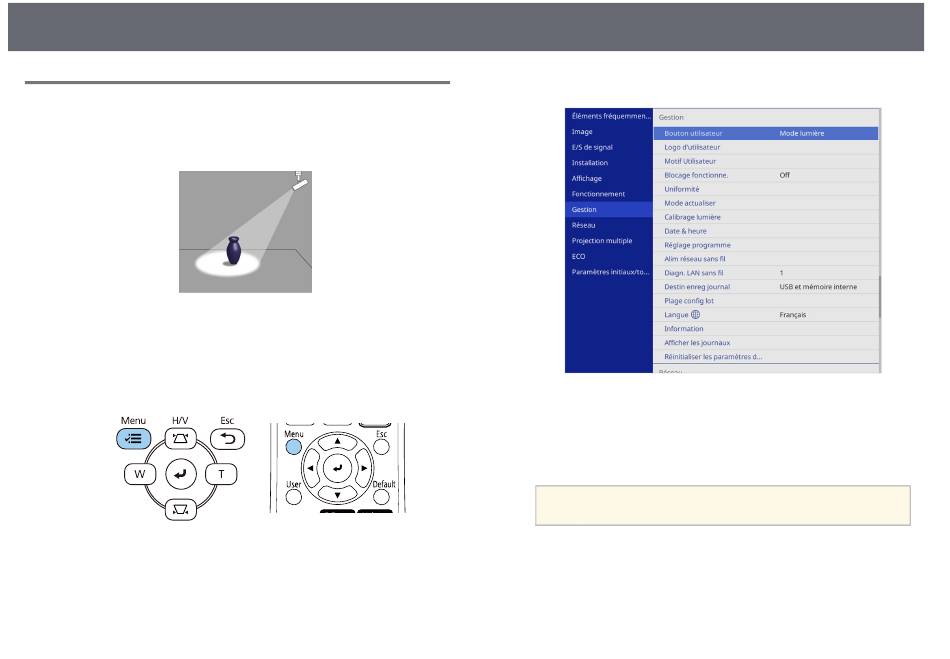The width and height of the screenshot is (950, 659).
Task: Select the Information setting
Action: (766, 328)
